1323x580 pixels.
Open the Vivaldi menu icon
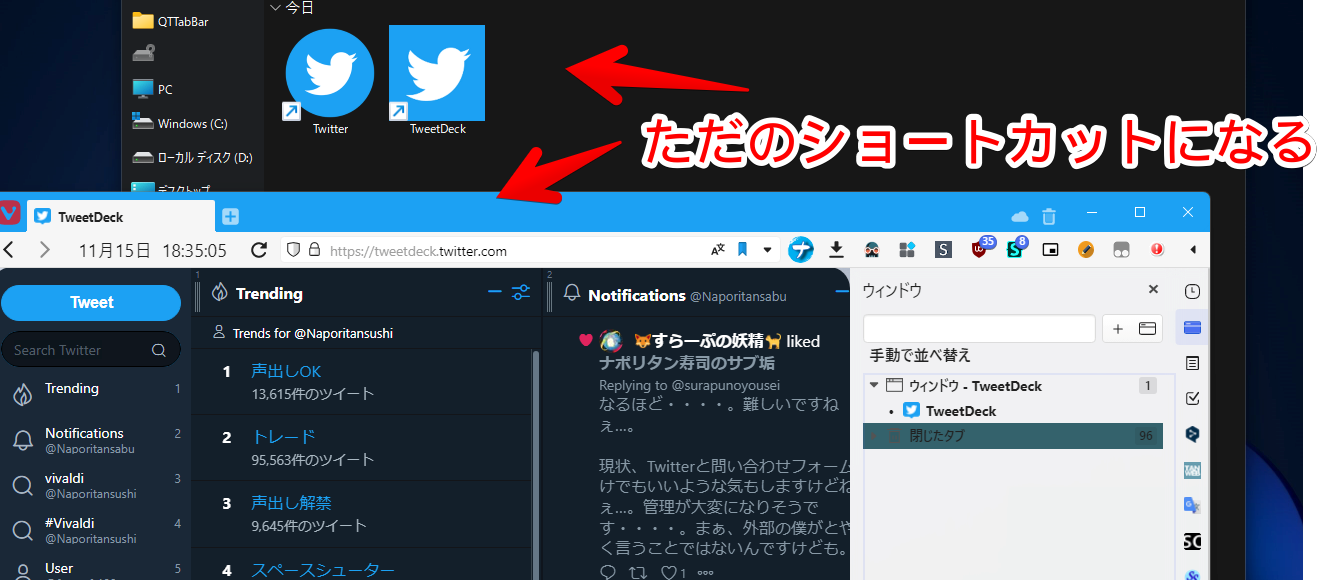[x=10, y=214]
